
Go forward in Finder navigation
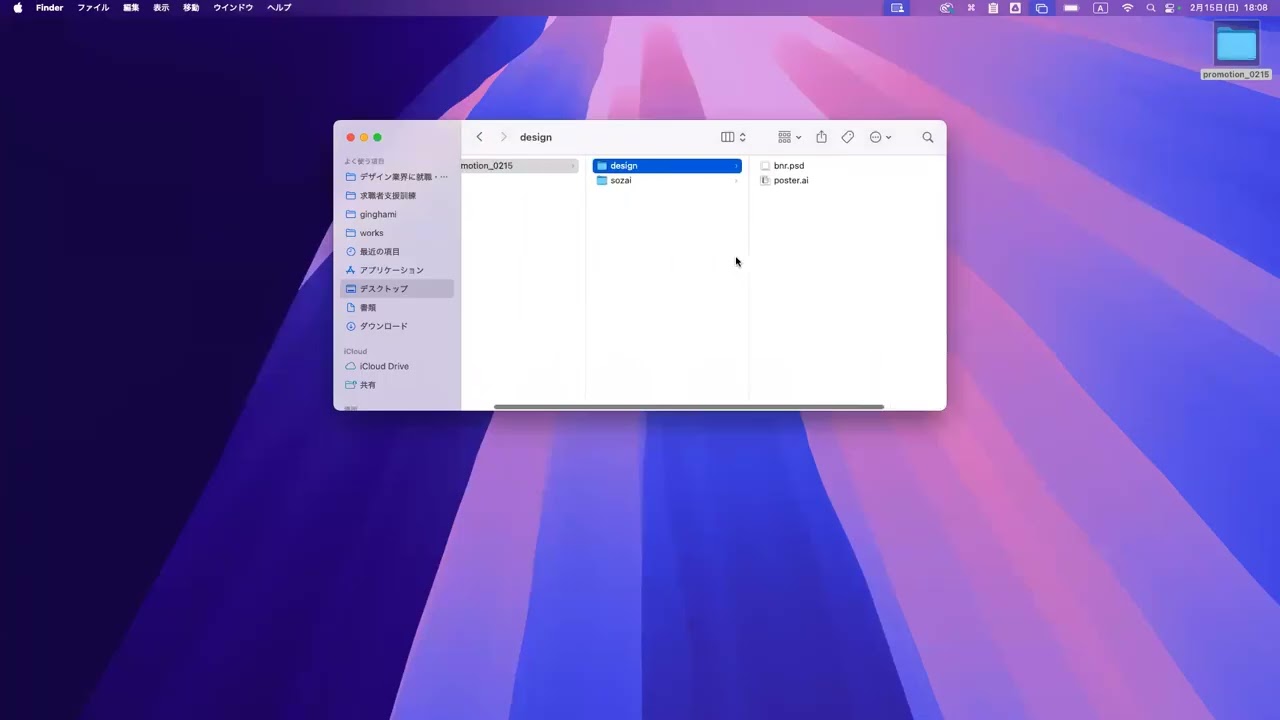(503, 137)
